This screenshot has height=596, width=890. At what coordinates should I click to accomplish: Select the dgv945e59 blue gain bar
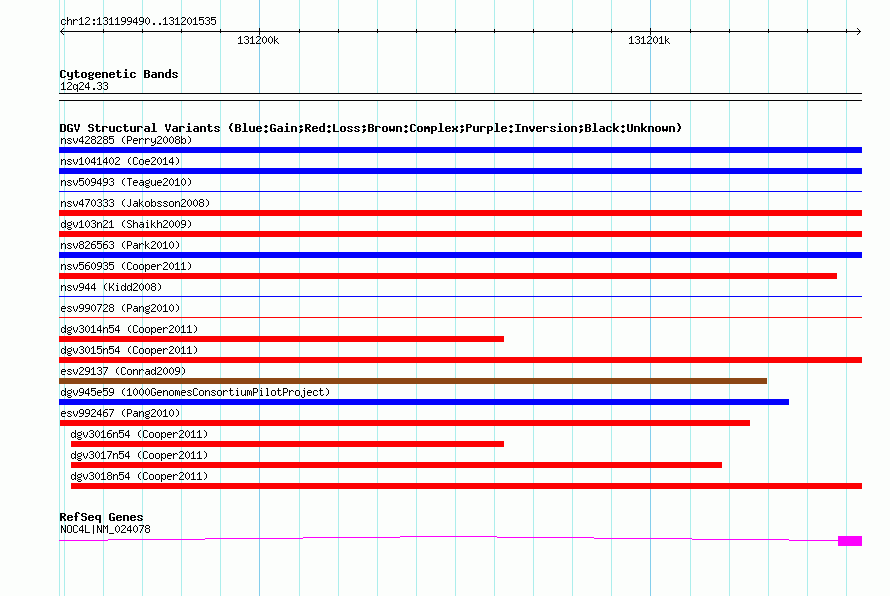(x=424, y=402)
